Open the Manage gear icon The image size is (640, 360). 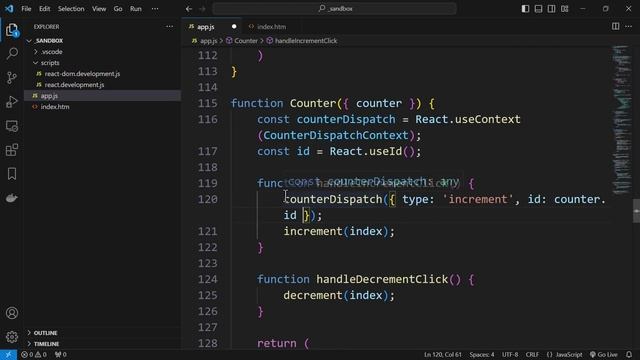(x=12, y=337)
